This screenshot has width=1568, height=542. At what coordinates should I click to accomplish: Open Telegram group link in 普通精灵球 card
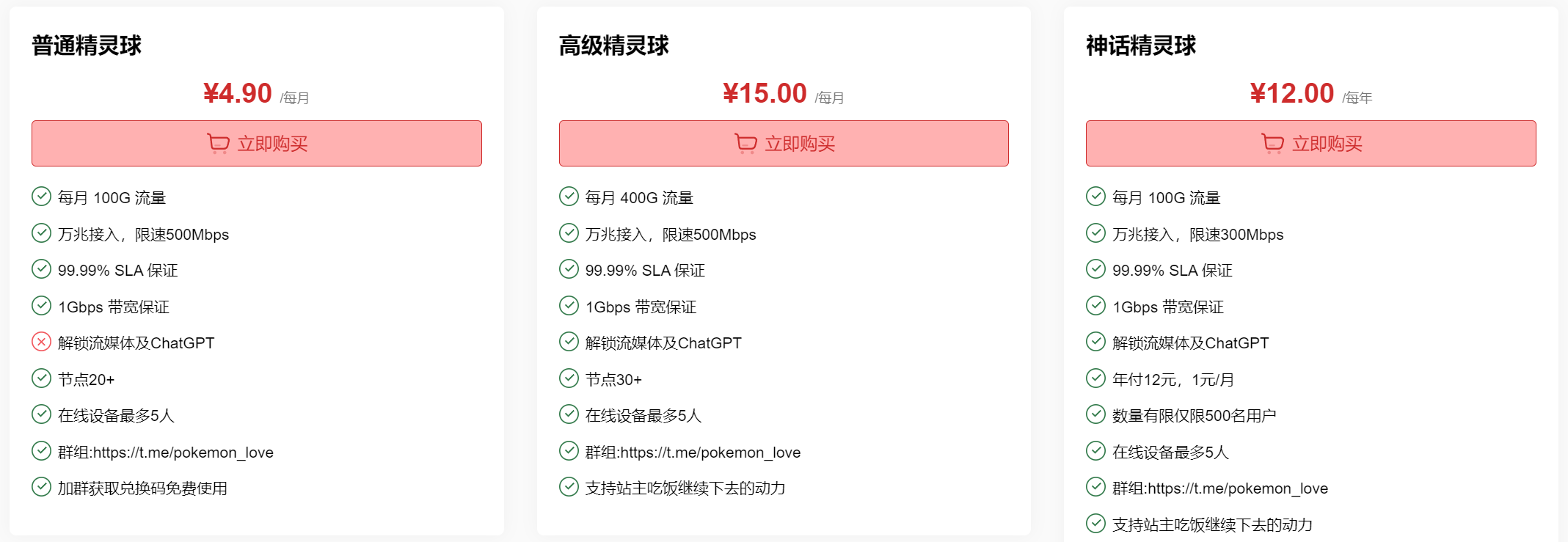click(x=183, y=453)
